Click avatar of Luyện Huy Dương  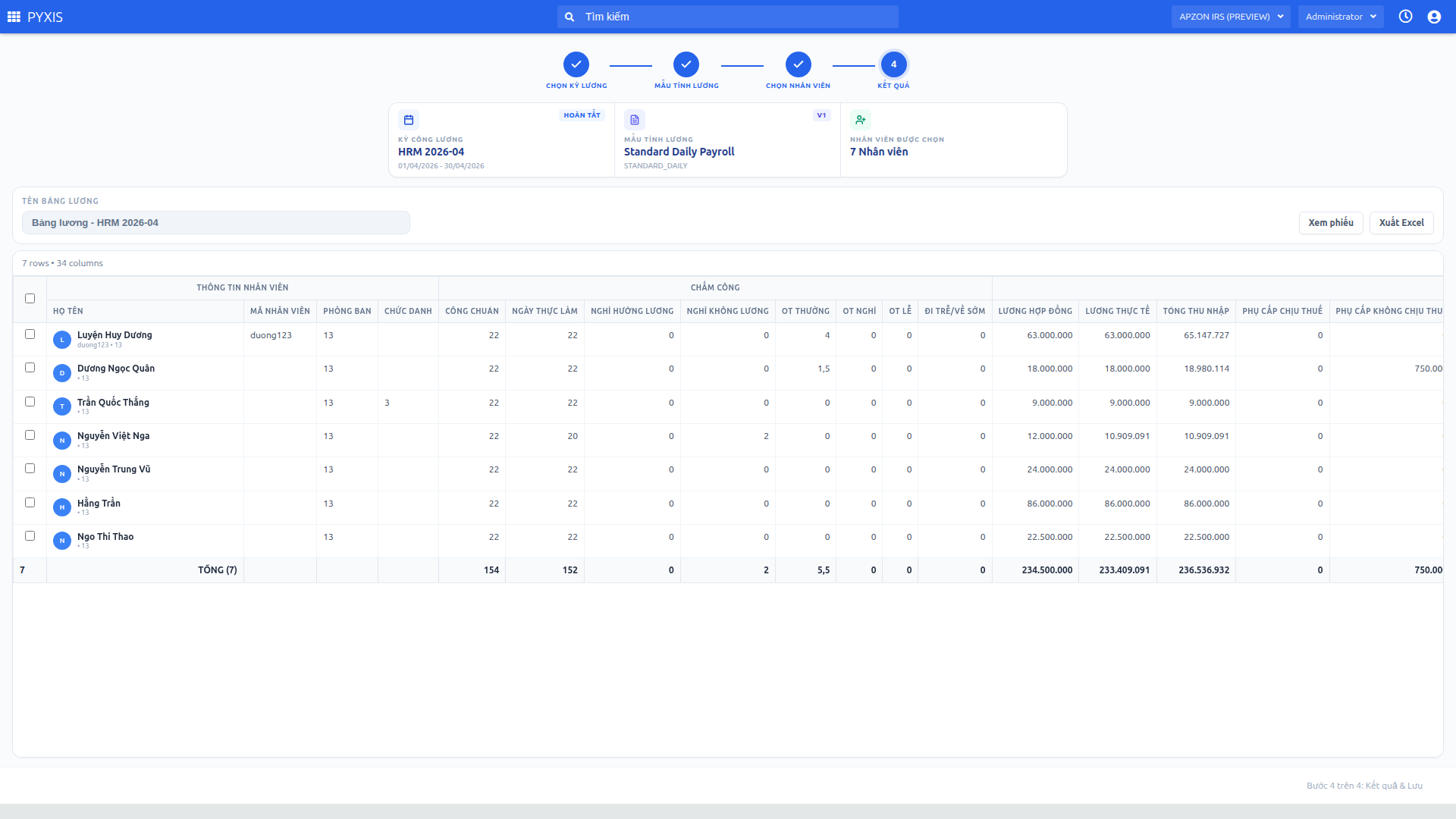[62, 340]
